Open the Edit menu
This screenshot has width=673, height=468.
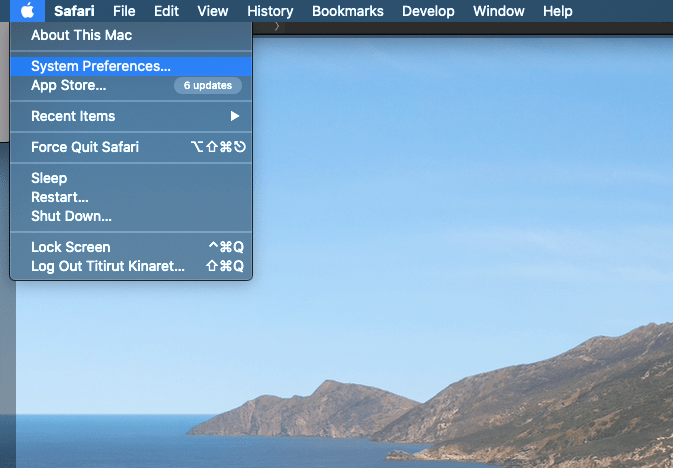166,11
